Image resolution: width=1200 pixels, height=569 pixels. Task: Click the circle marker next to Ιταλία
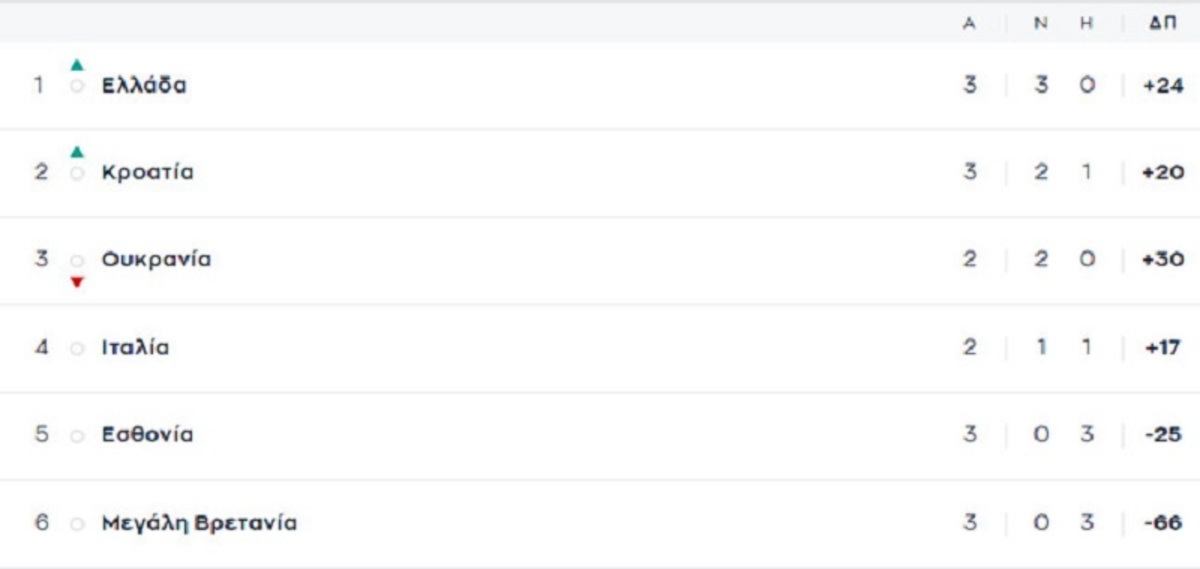pos(77,349)
